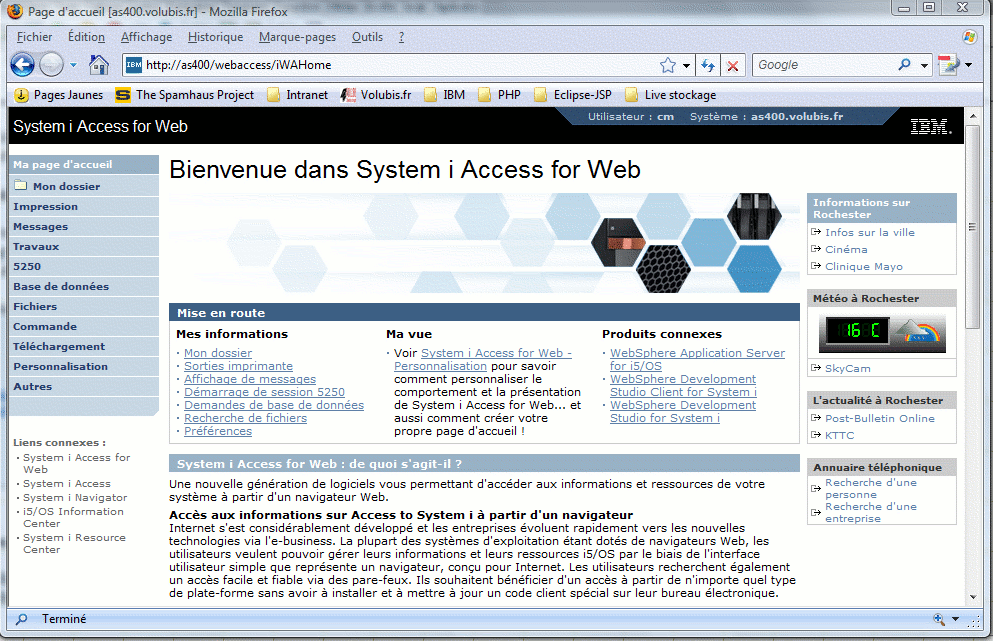Bookmark this page with the star icon
The image size is (993, 641).
[667, 65]
